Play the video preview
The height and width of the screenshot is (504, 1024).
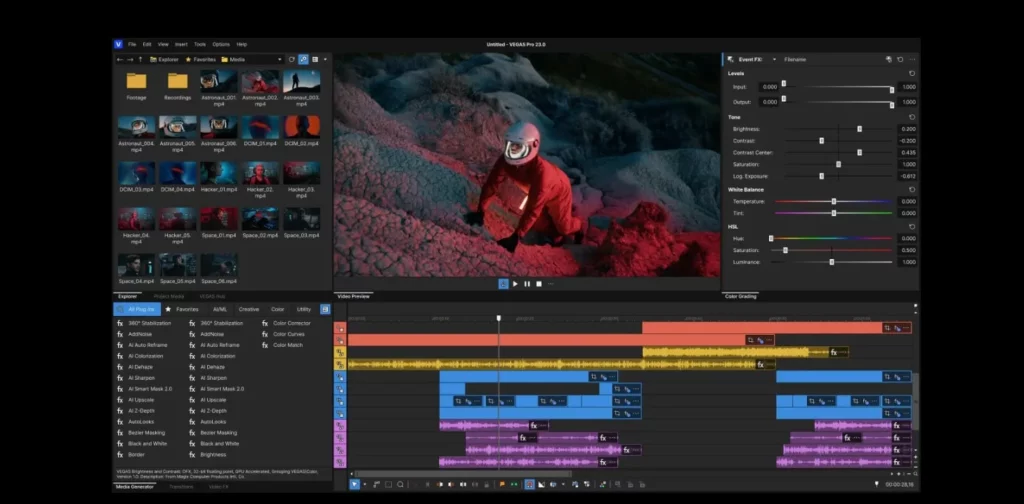(x=515, y=284)
